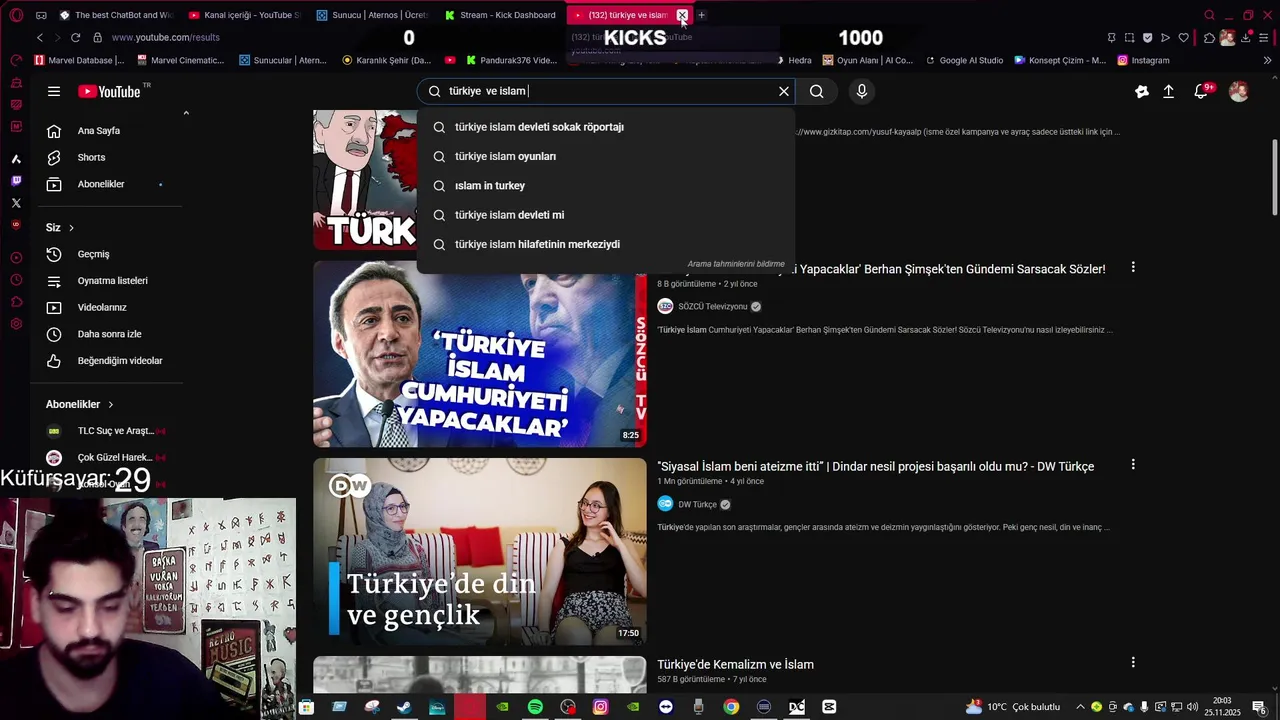Open CapCut from the taskbar
Screen dimensions: 1280x720
tap(829, 707)
